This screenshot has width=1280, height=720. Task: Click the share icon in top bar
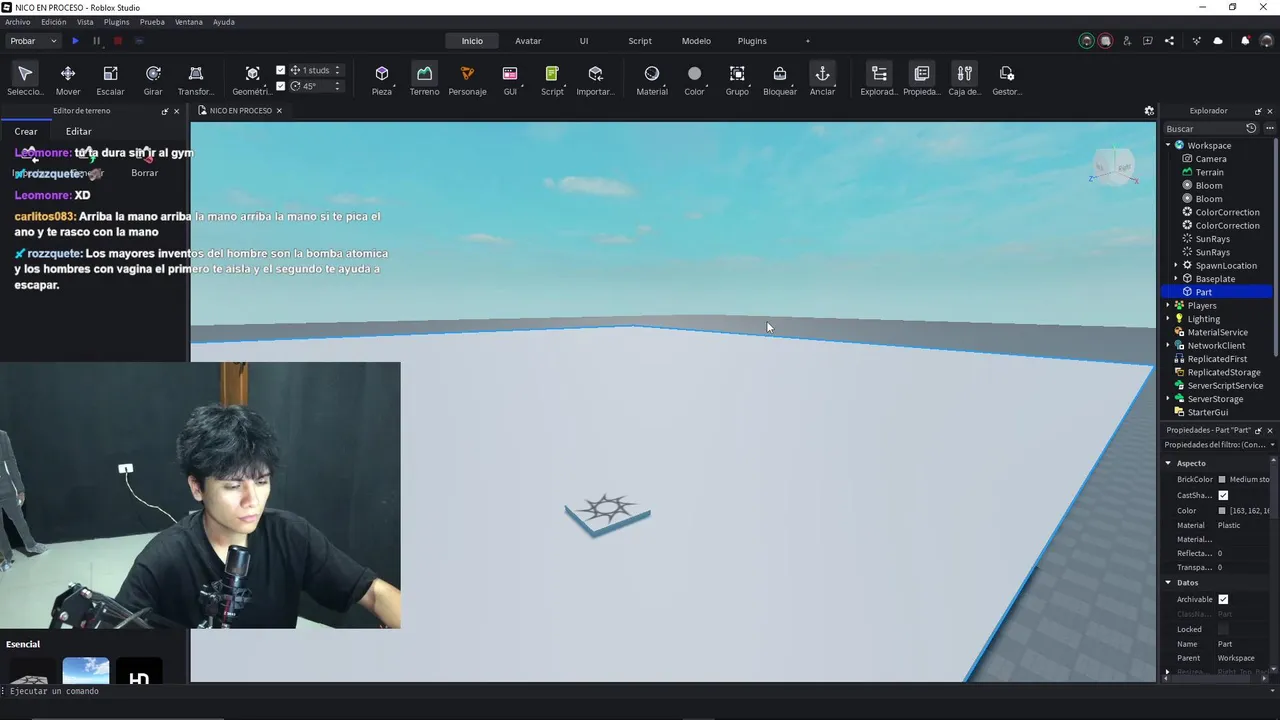click(x=1169, y=41)
